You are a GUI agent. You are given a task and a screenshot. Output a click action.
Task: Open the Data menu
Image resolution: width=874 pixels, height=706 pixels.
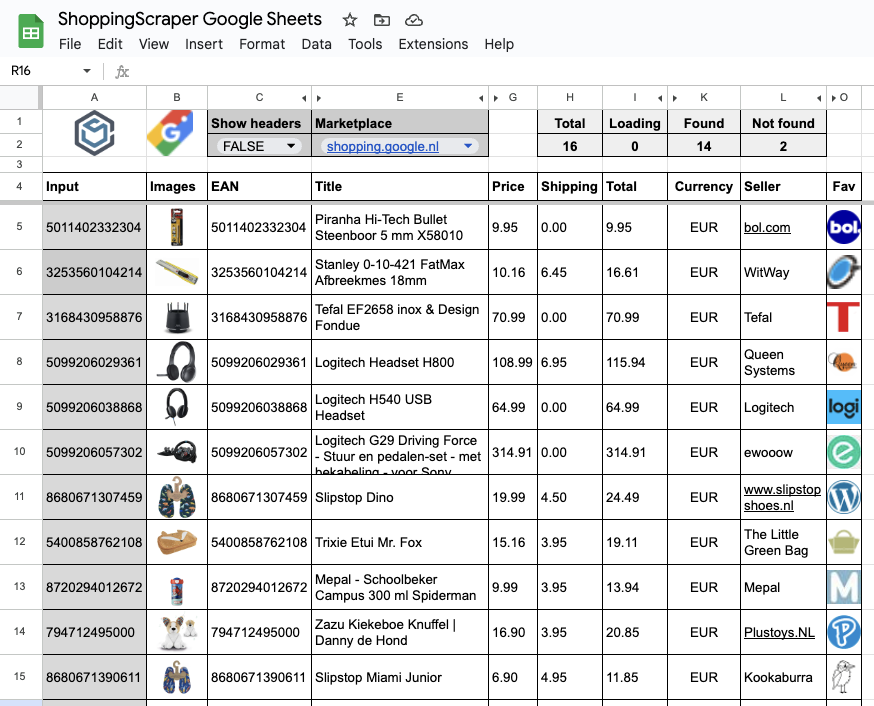coord(317,44)
